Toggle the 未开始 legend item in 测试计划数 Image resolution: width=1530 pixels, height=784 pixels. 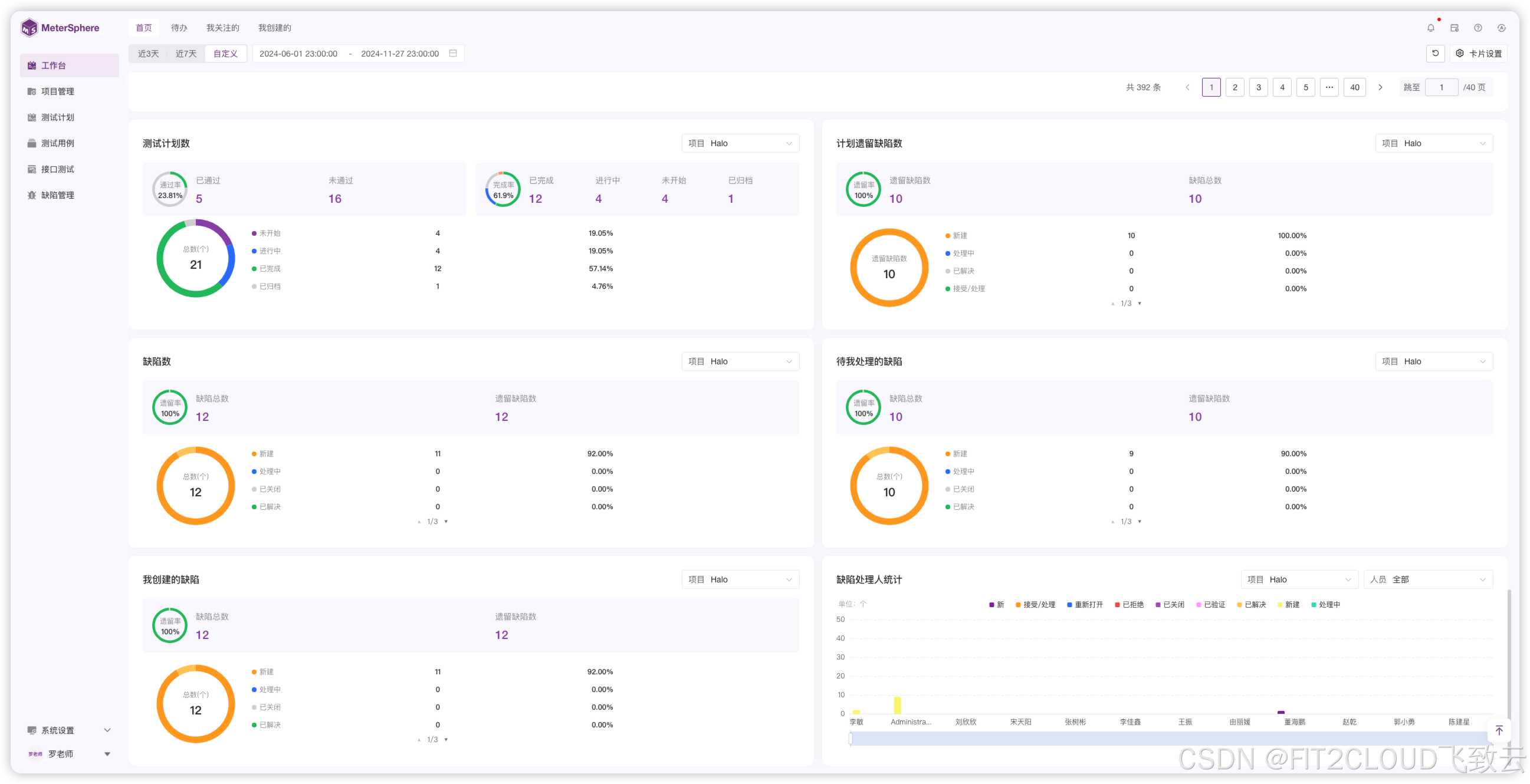point(266,233)
